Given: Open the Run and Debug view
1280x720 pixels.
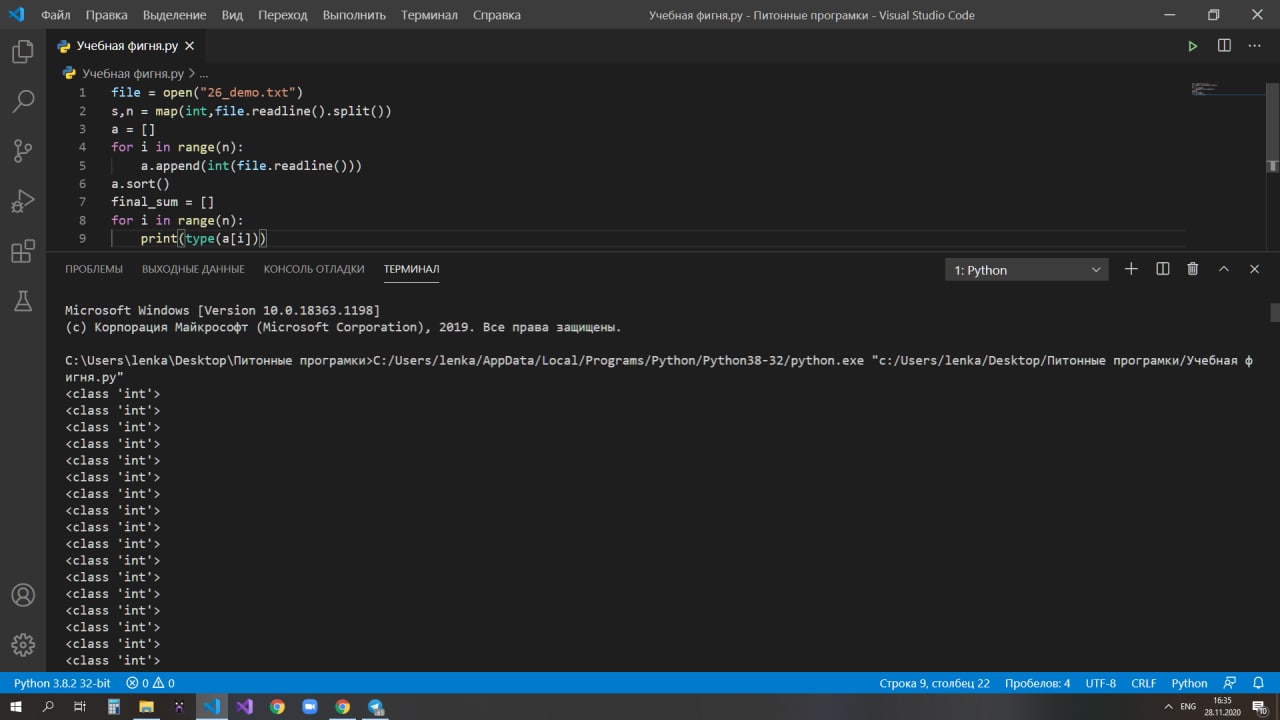Looking at the screenshot, I should pyautogui.click(x=22, y=201).
